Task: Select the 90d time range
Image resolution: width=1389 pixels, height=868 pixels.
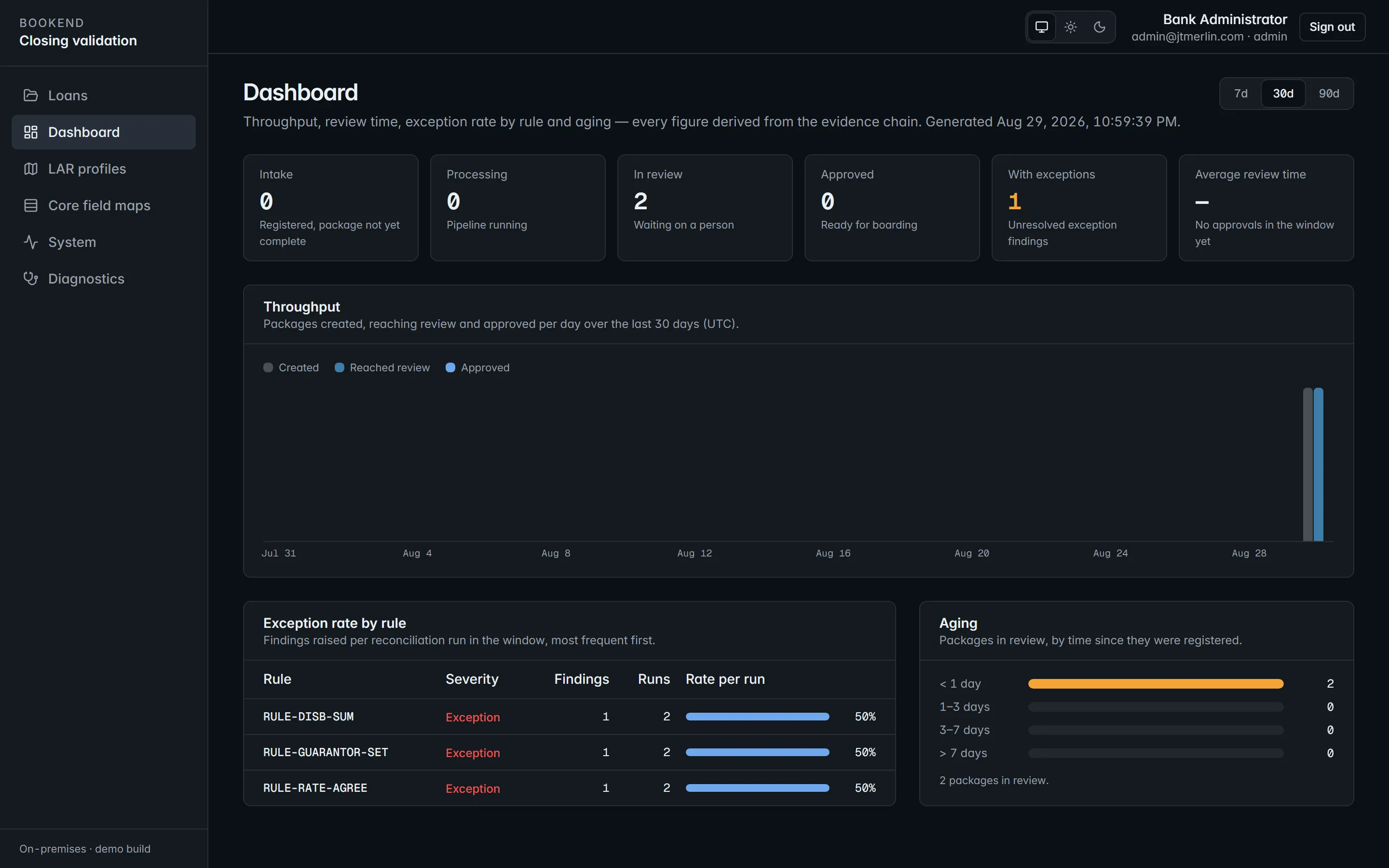Action: click(1329, 94)
